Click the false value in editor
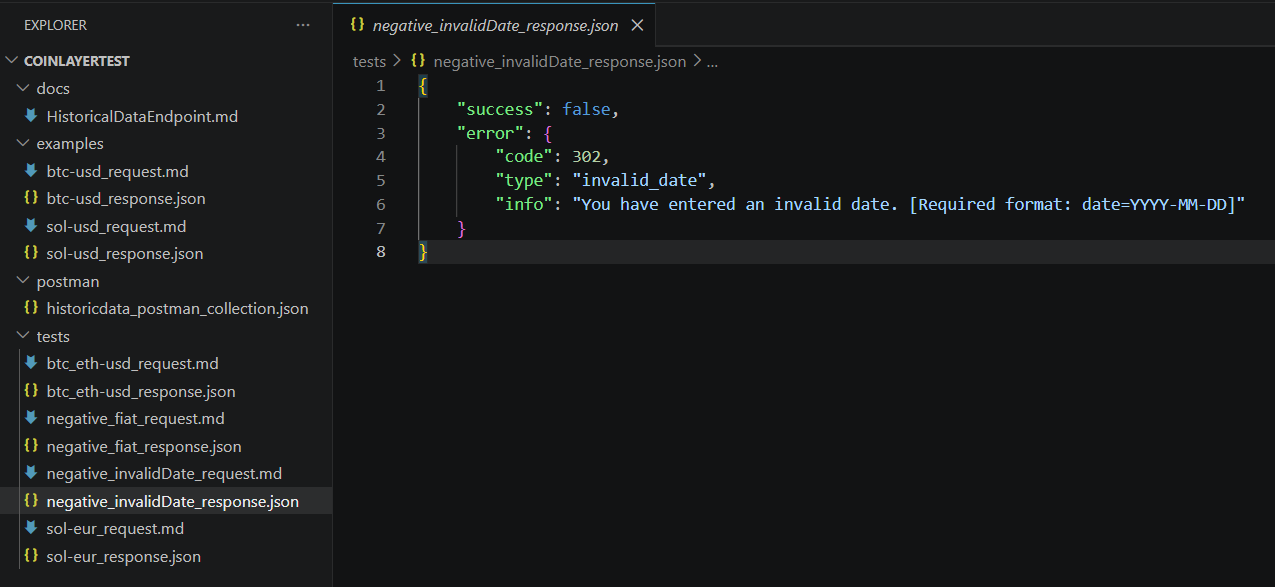Viewport: 1275px width, 587px height. (586, 110)
